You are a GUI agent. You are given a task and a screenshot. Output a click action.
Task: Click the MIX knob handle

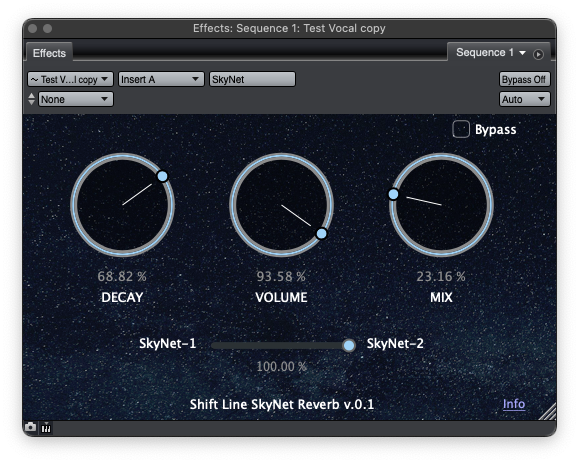[x=393, y=194]
